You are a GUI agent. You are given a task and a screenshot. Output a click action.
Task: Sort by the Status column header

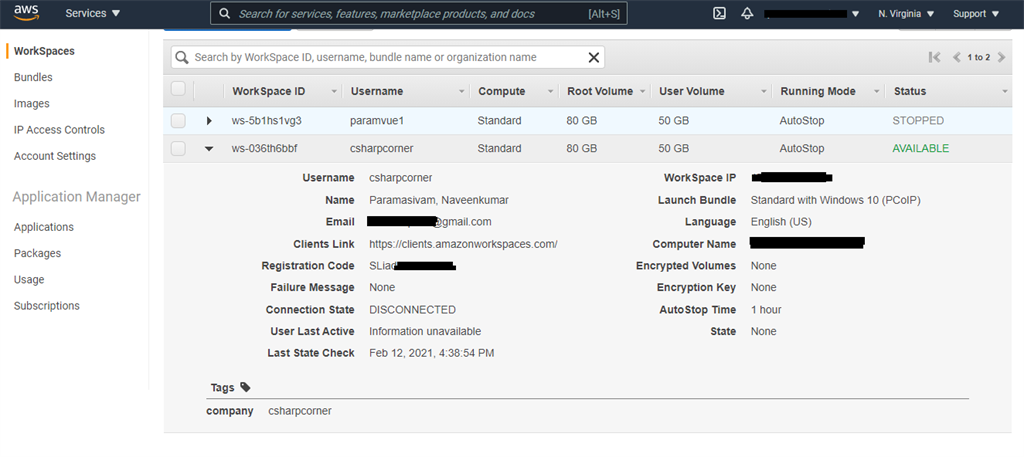(910, 91)
